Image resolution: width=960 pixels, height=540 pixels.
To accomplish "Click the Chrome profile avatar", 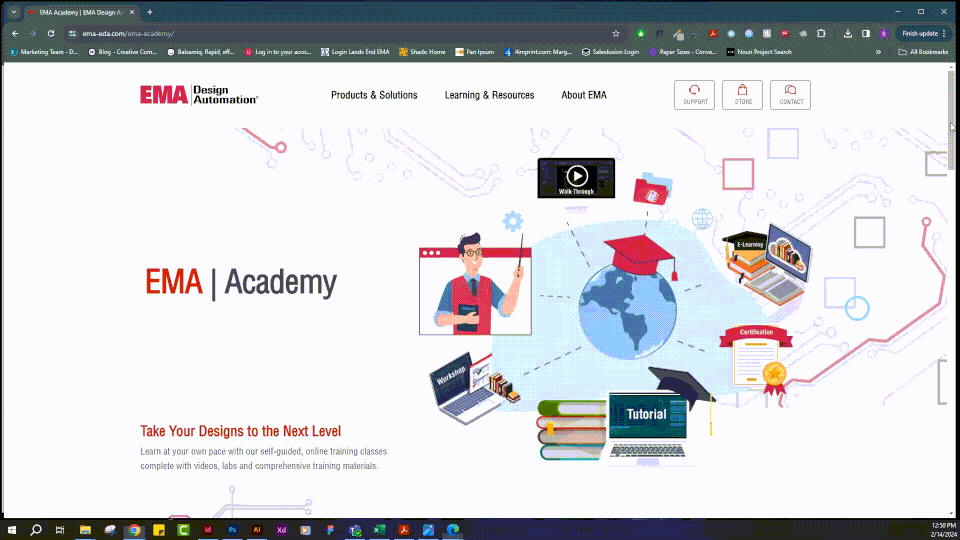I will (883, 34).
